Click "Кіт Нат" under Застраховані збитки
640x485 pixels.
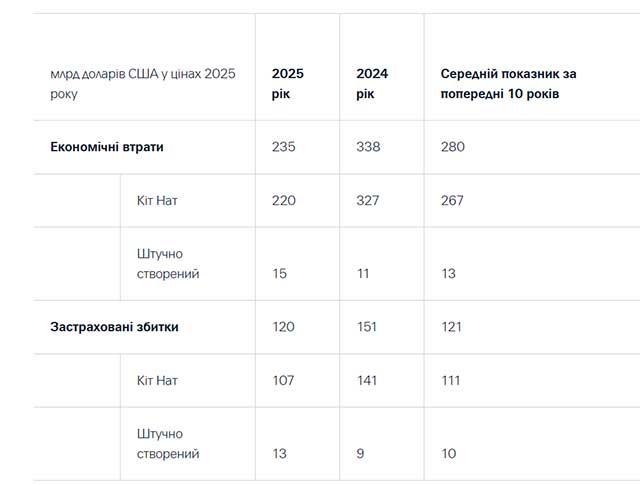157,380
